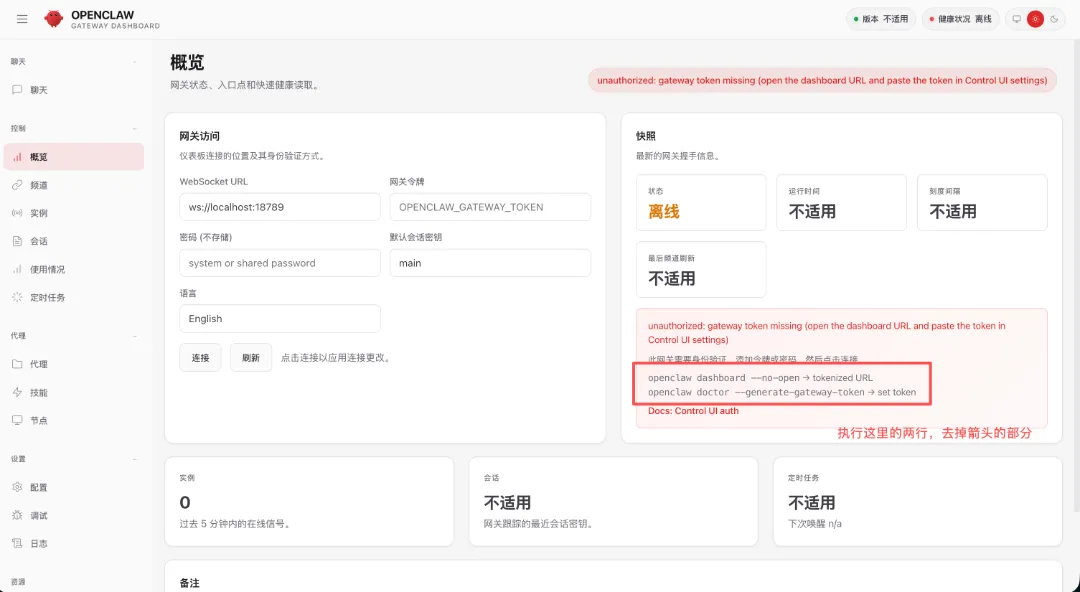Focus the WebSocket URL field
The width and height of the screenshot is (1080, 592).
click(x=280, y=207)
